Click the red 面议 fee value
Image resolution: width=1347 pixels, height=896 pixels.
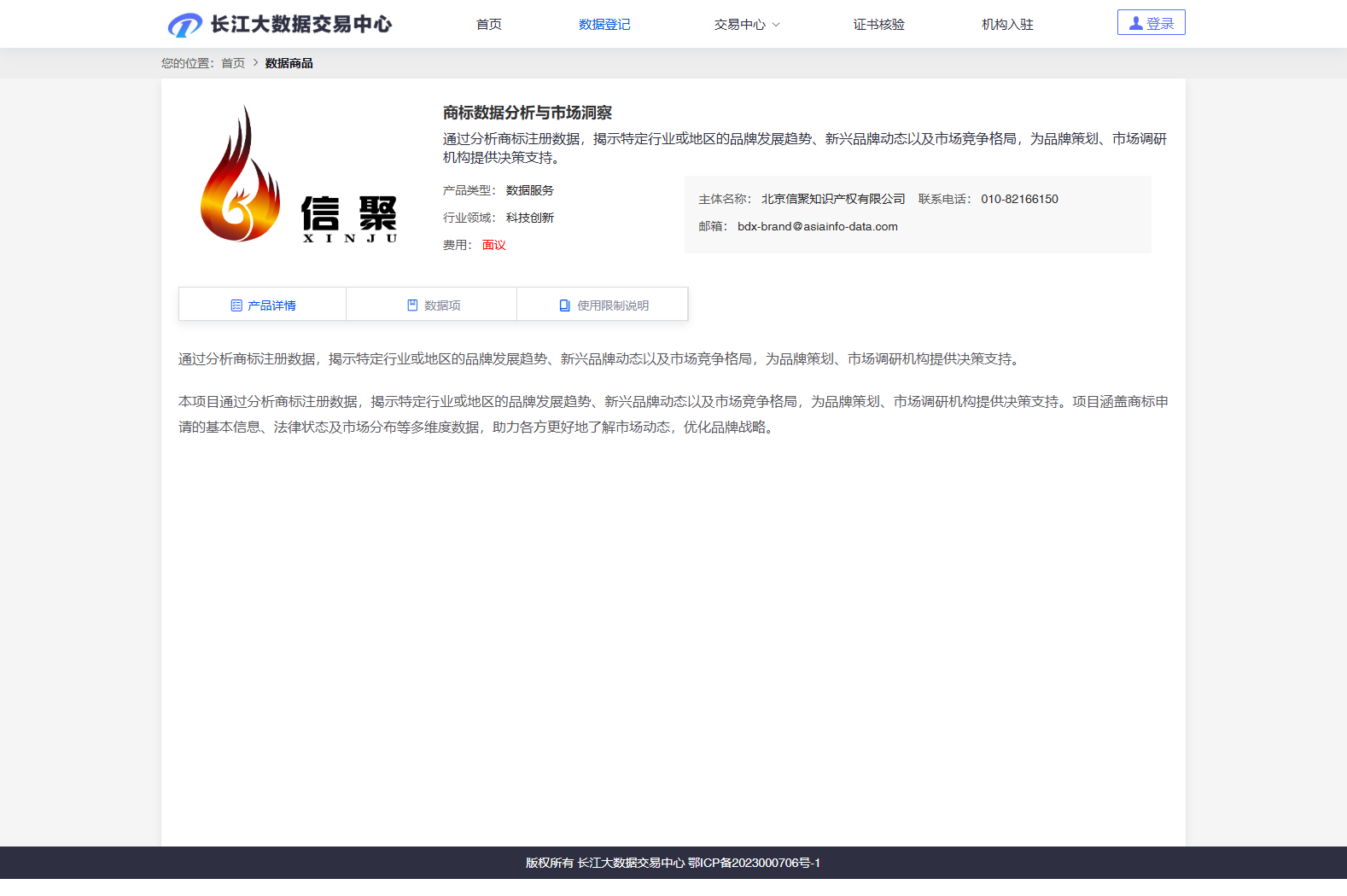click(494, 245)
